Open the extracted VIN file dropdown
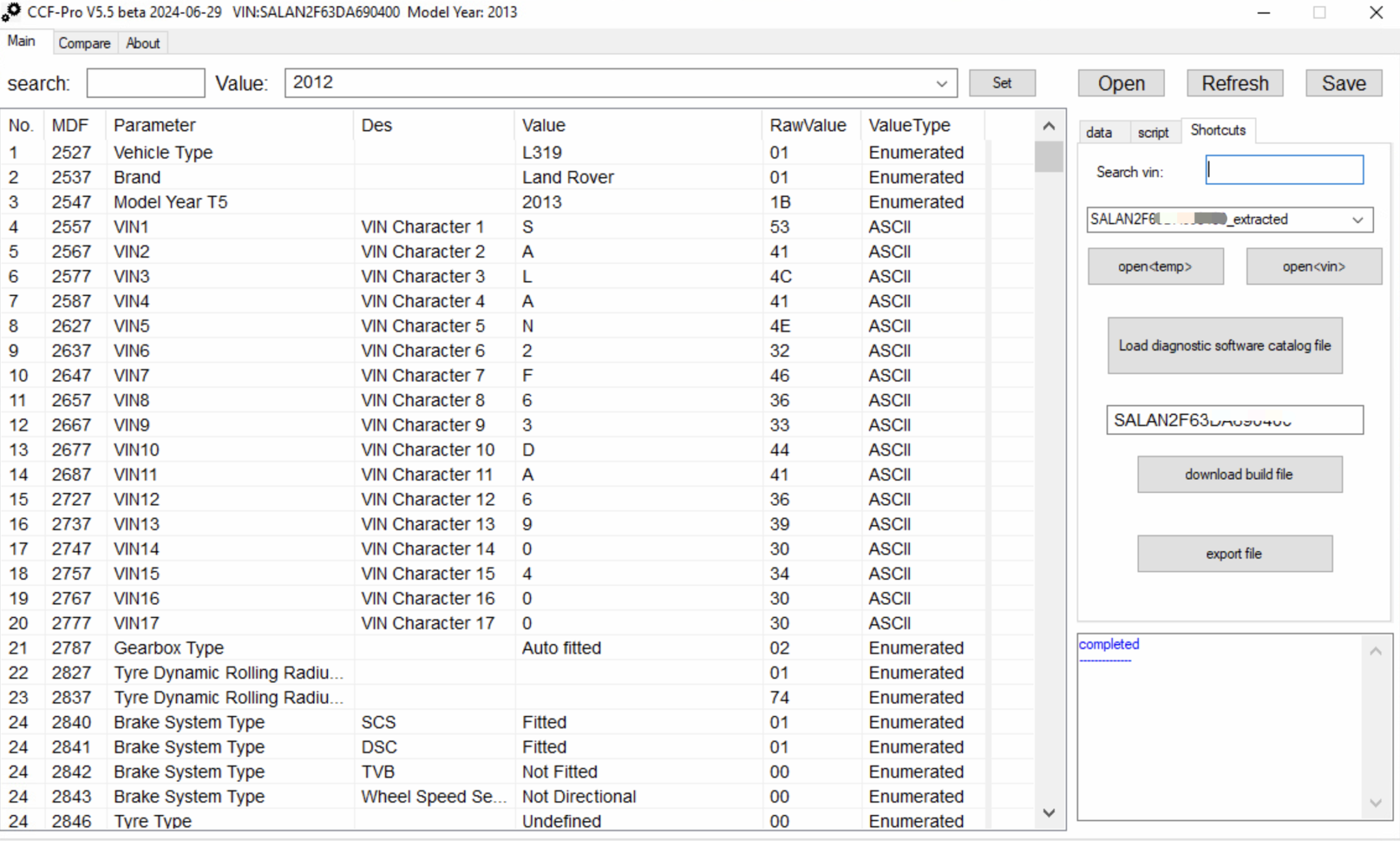 pos(1356,219)
